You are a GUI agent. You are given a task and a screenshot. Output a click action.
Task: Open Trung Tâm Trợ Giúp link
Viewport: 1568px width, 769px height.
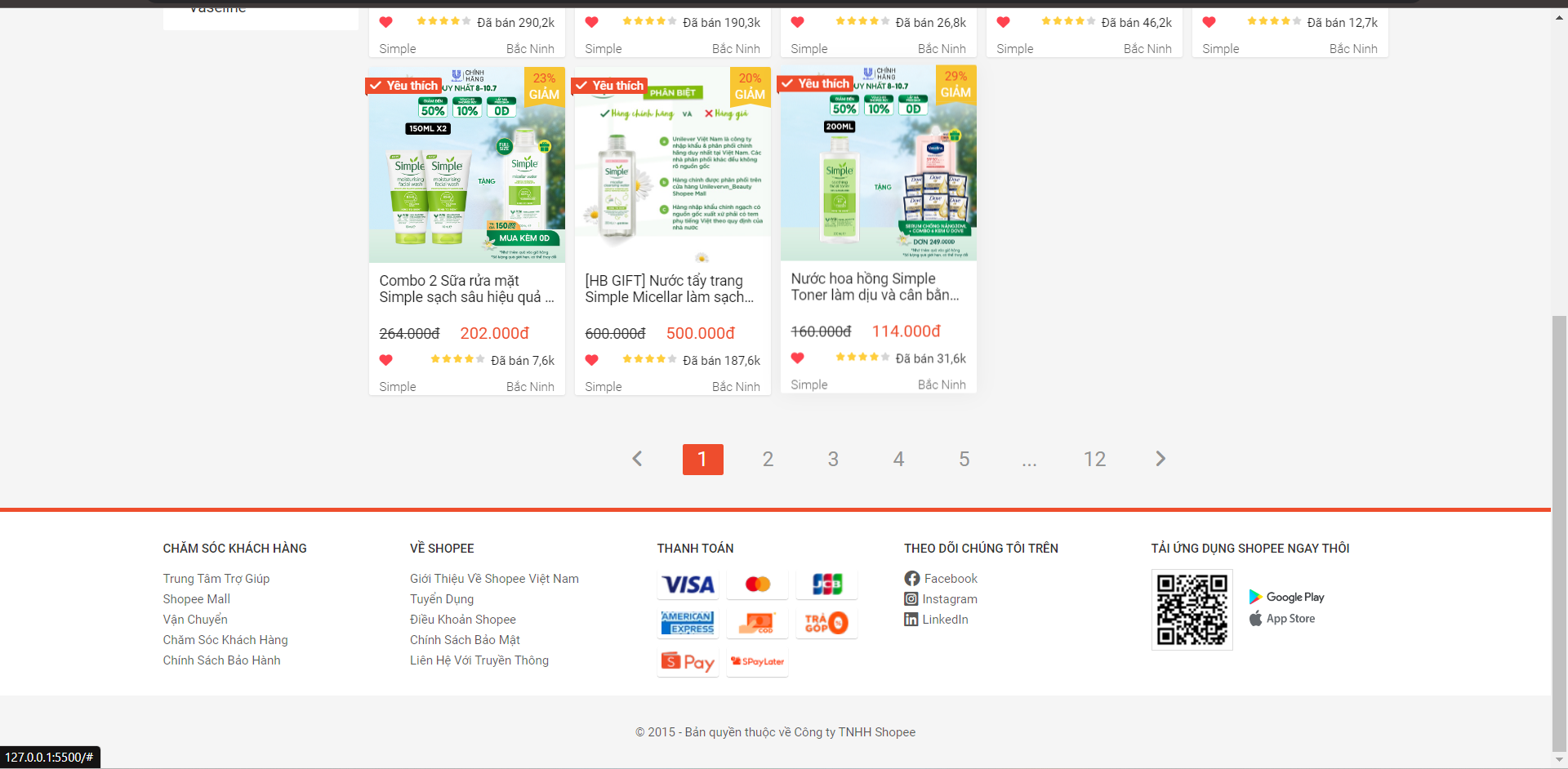(216, 579)
